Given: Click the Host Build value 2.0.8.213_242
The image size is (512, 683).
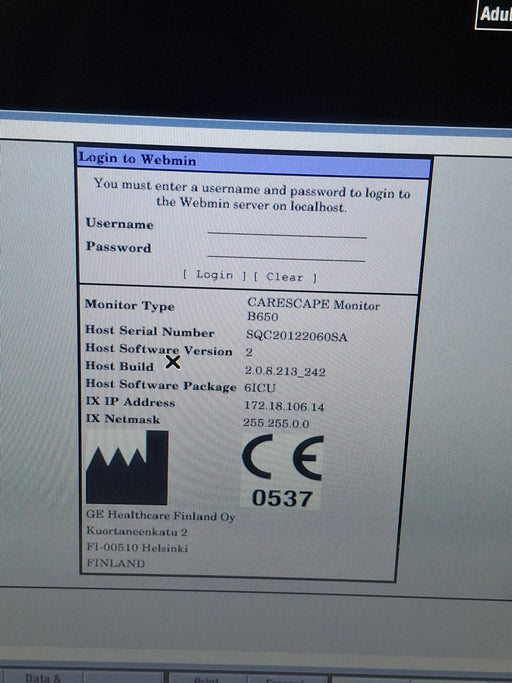Looking at the screenshot, I should pyautogui.click(x=285, y=371).
